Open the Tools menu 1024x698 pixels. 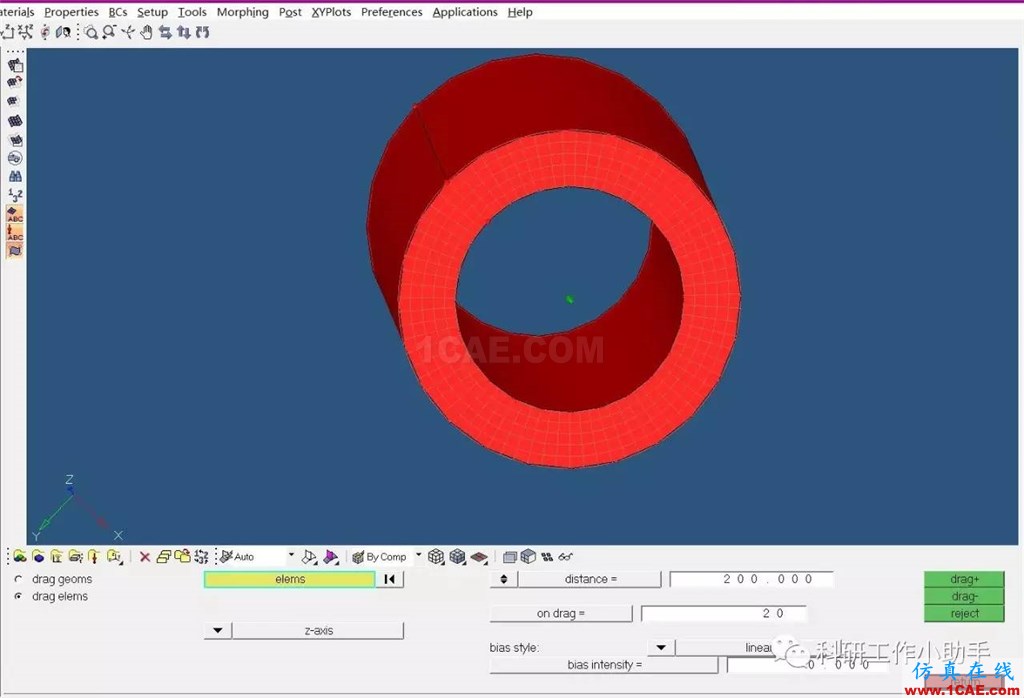click(x=192, y=12)
